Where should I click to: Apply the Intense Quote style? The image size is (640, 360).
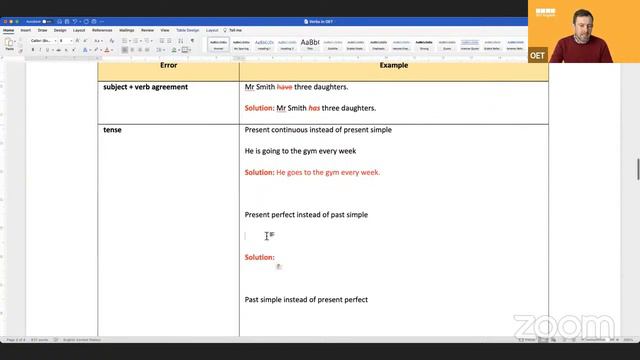coord(470,44)
